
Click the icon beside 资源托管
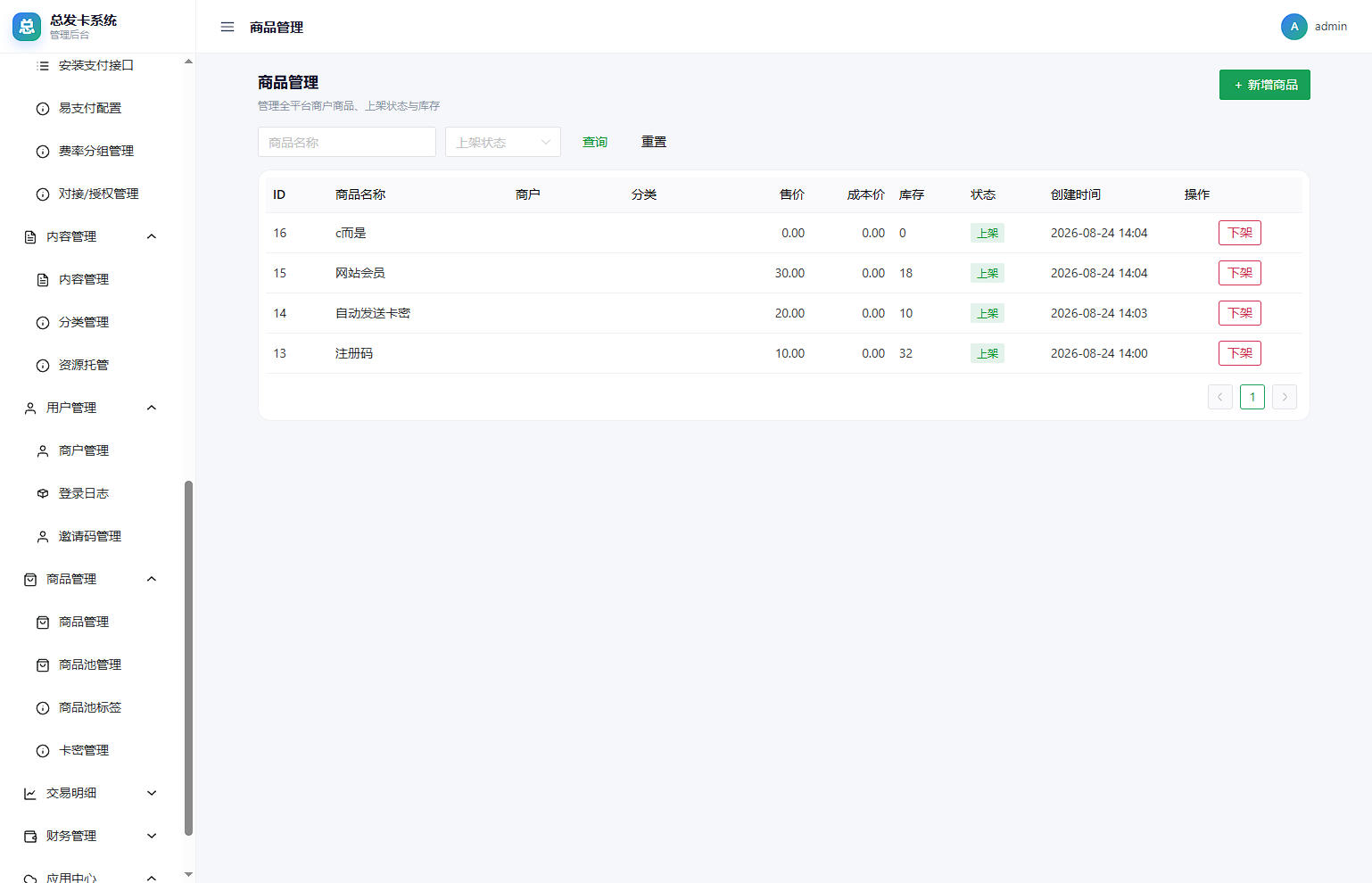(x=43, y=365)
